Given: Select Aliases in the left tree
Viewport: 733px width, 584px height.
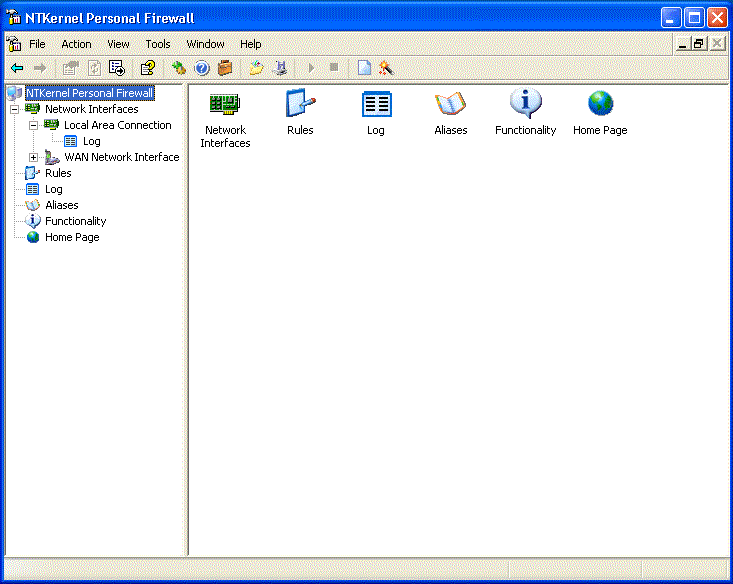Looking at the screenshot, I should coord(62,205).
